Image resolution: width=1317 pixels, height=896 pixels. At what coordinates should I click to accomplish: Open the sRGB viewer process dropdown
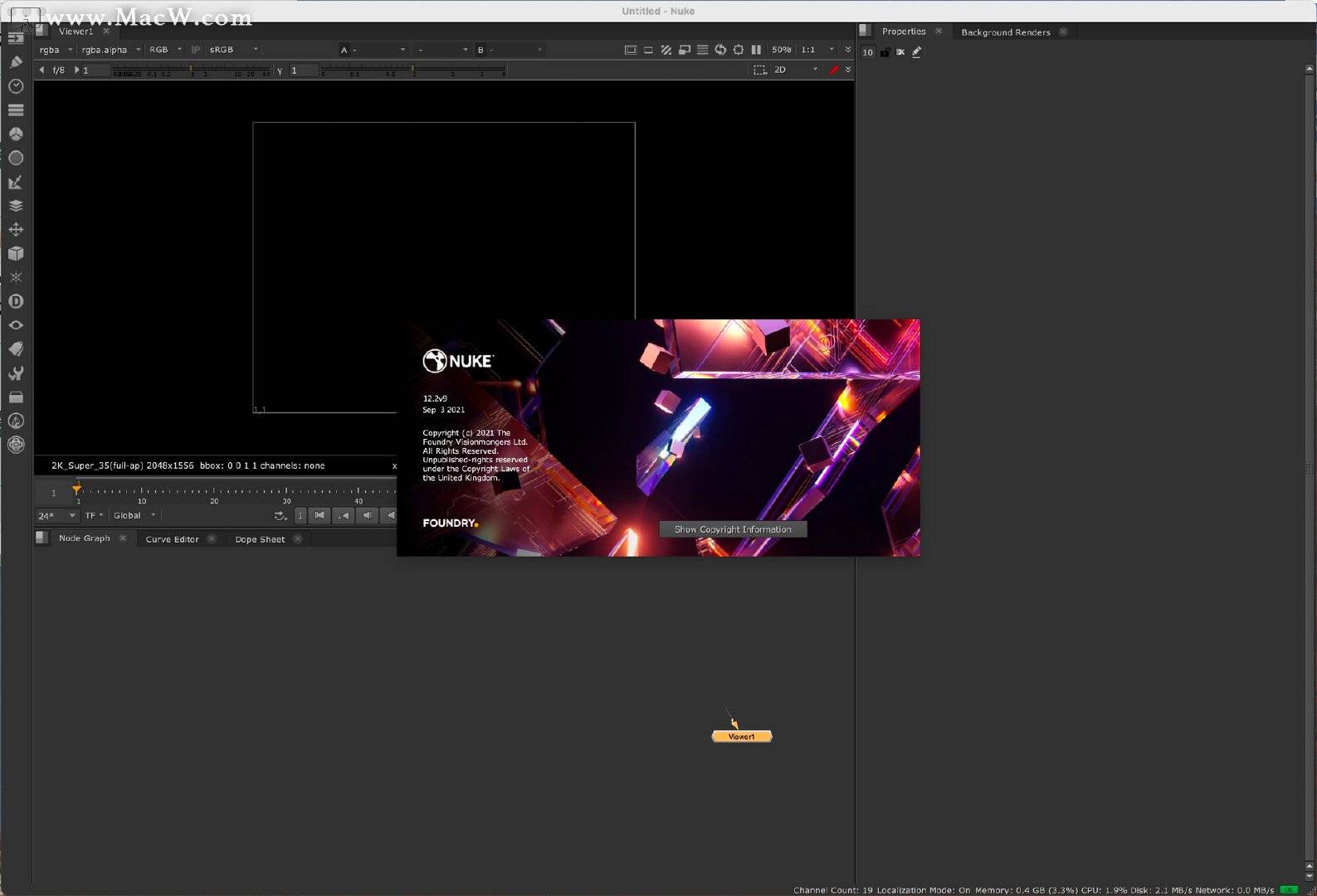pos(232,50)
